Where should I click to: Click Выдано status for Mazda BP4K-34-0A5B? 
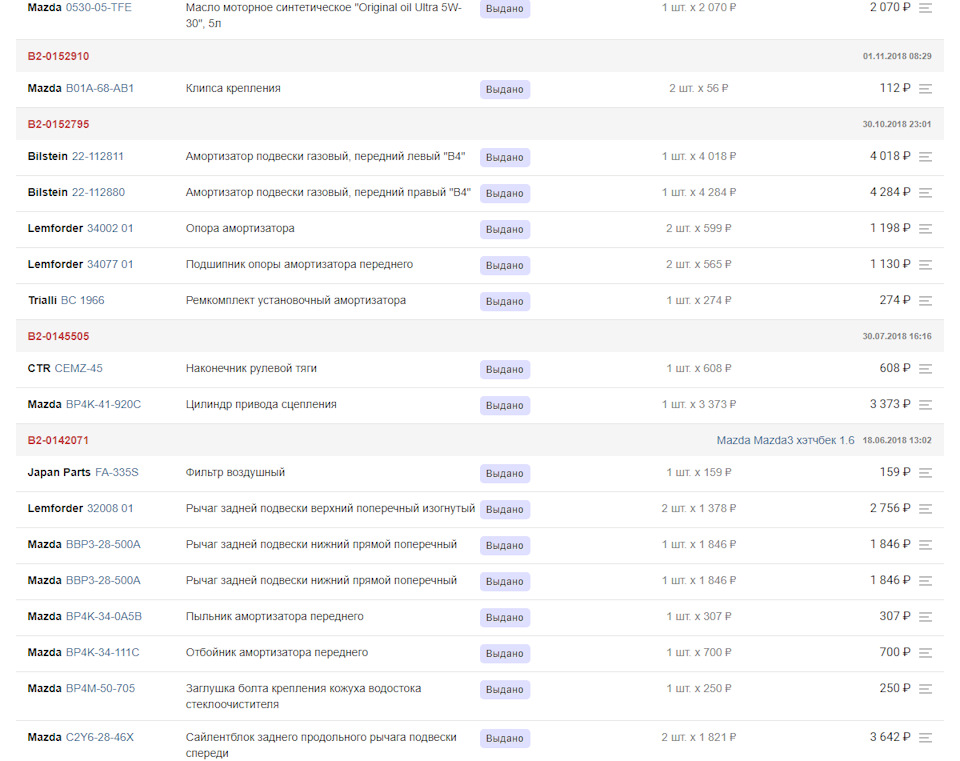point(504,617)
